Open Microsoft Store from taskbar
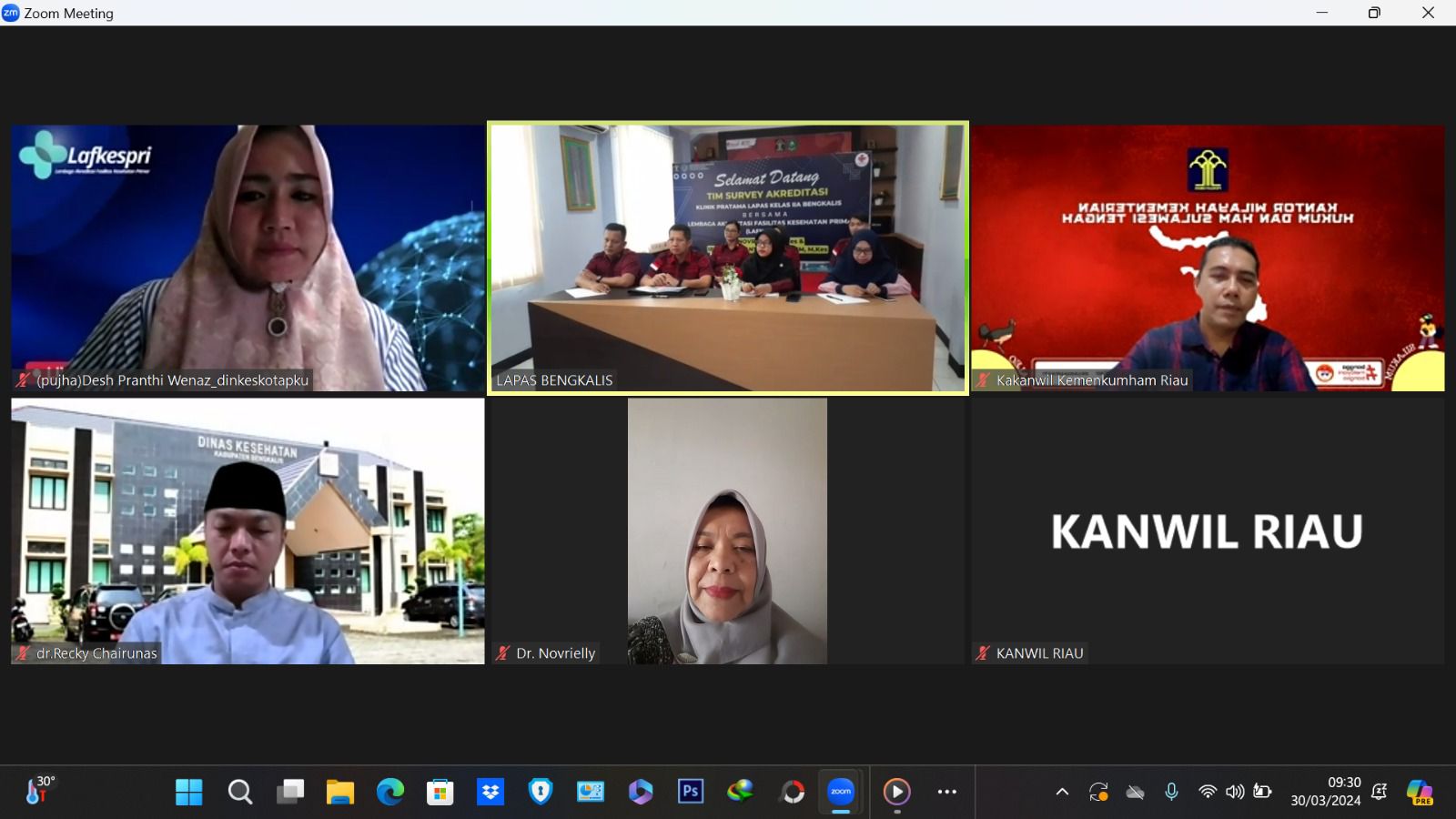 [x=440, y=793]
